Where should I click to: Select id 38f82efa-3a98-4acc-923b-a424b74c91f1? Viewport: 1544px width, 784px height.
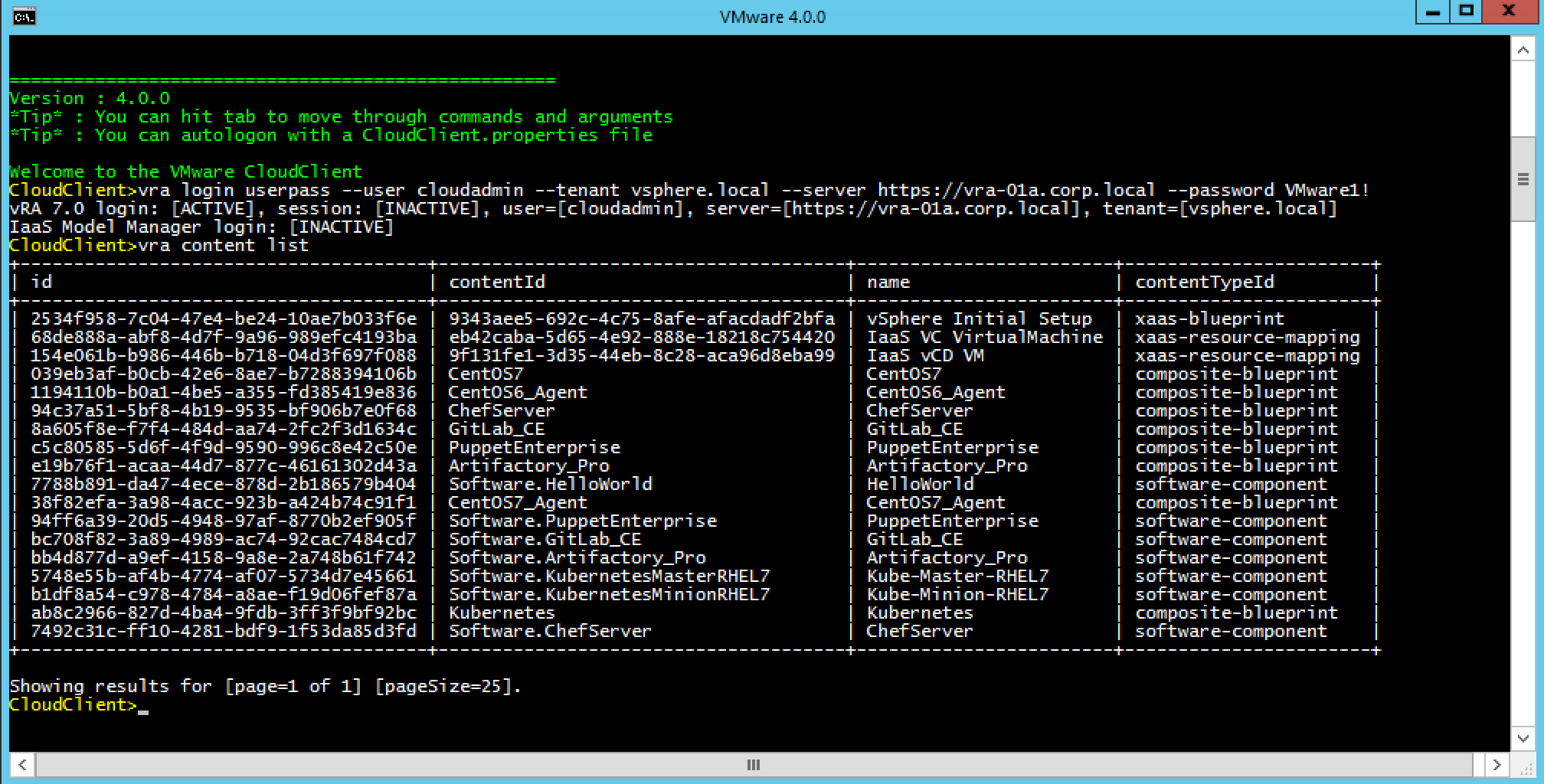(224, 502)
